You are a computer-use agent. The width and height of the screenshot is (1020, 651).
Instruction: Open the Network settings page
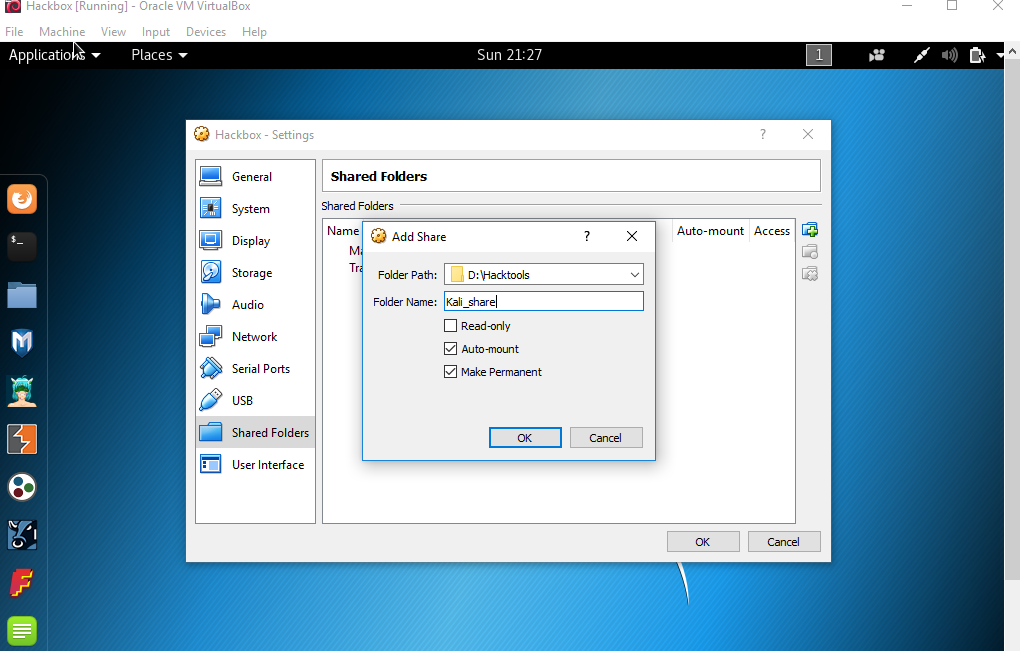[255, 337]
